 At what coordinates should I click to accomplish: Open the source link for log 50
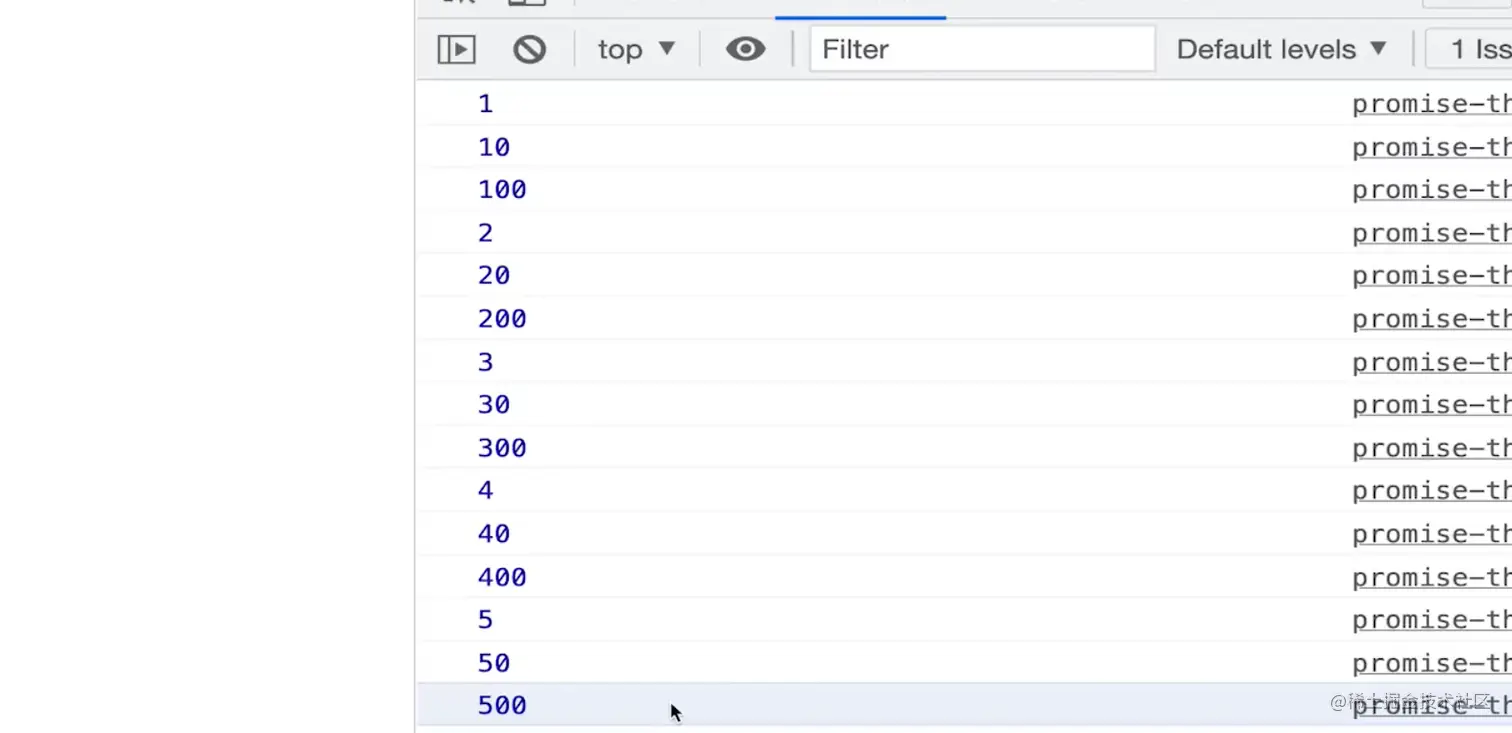pyautogui.click(x=1432, y=663)
